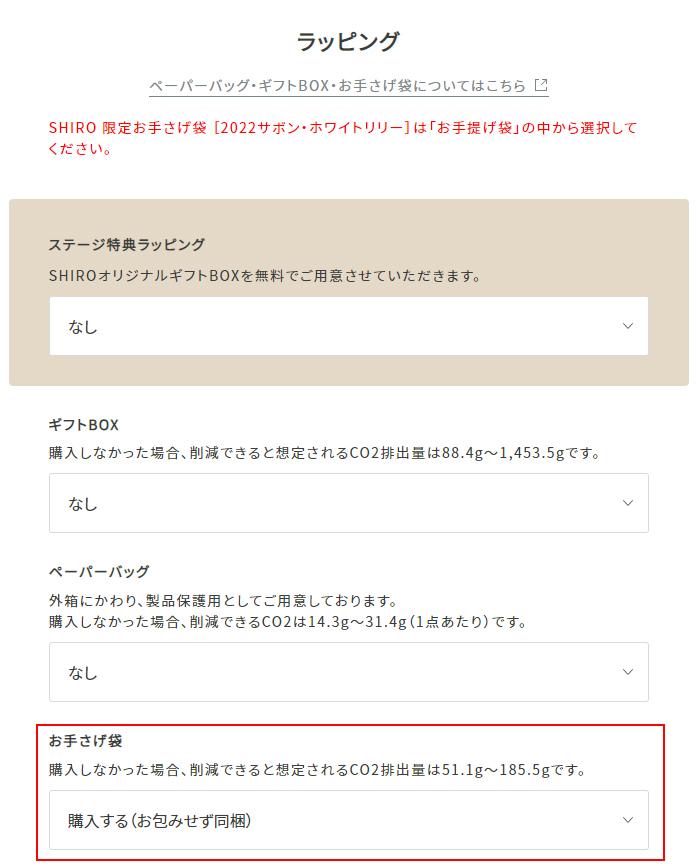Click the chevron in the ステージ特典ラッピング select

(x=628, y=326)
